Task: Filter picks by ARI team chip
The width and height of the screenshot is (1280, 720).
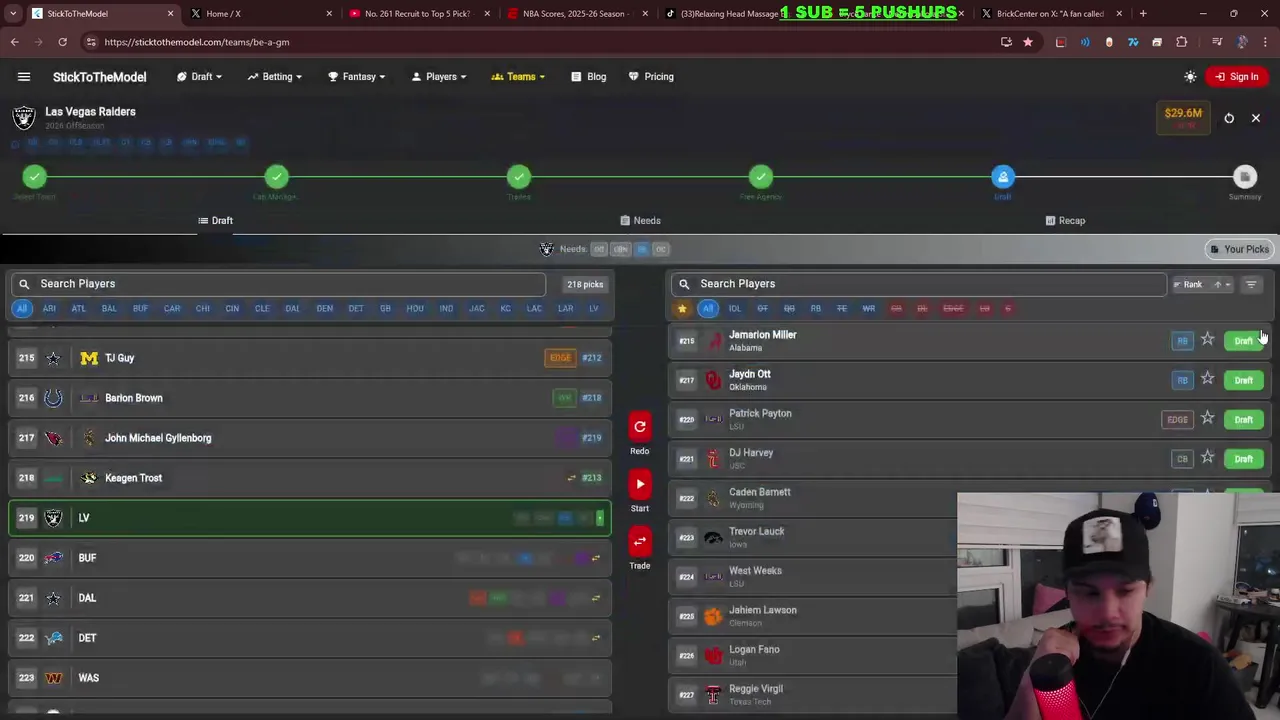Action: (49, 308)
